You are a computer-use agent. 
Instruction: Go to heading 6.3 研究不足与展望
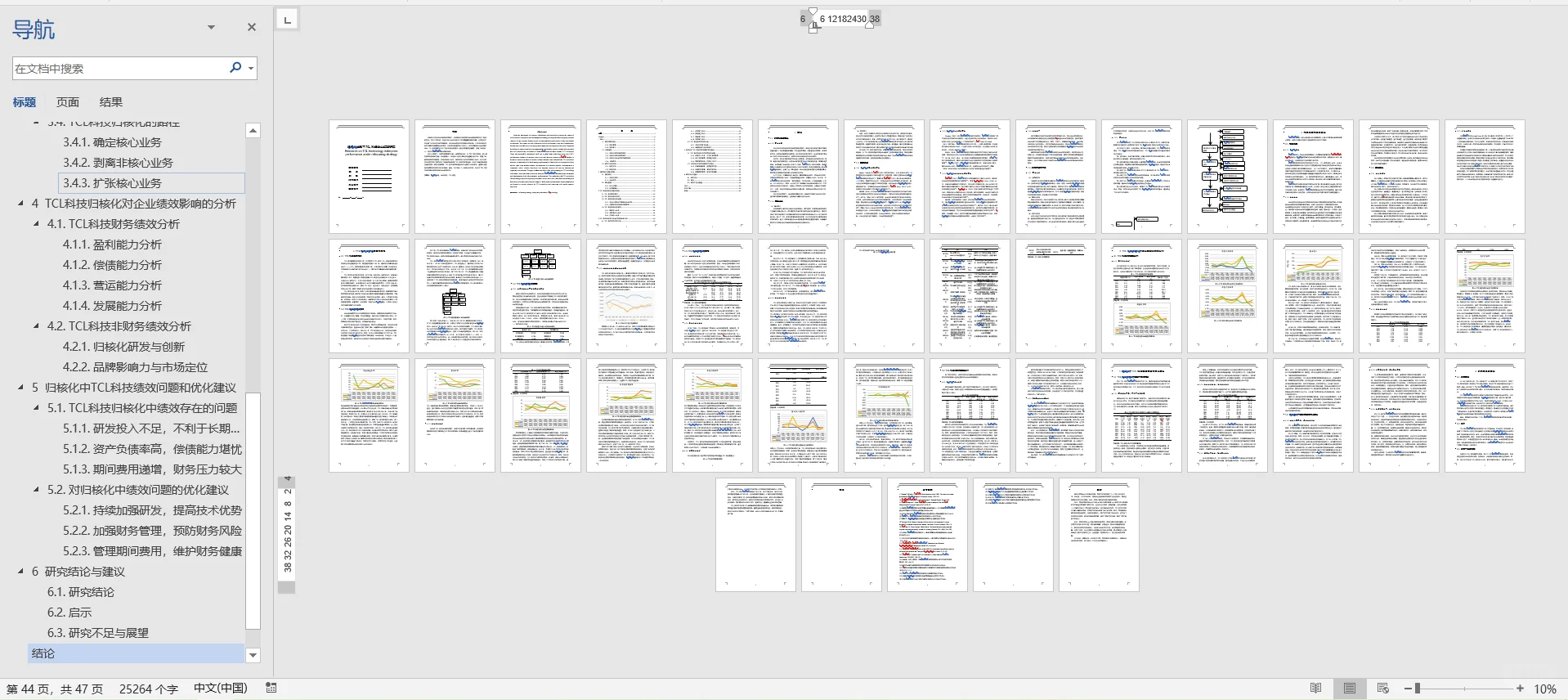click(x=97, y=633)
